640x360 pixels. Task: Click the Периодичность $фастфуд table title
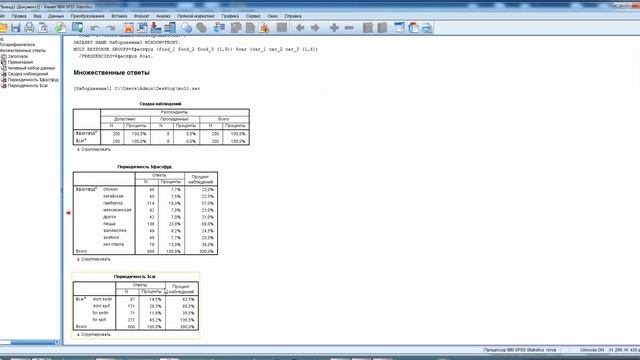(x=144, y=167)
